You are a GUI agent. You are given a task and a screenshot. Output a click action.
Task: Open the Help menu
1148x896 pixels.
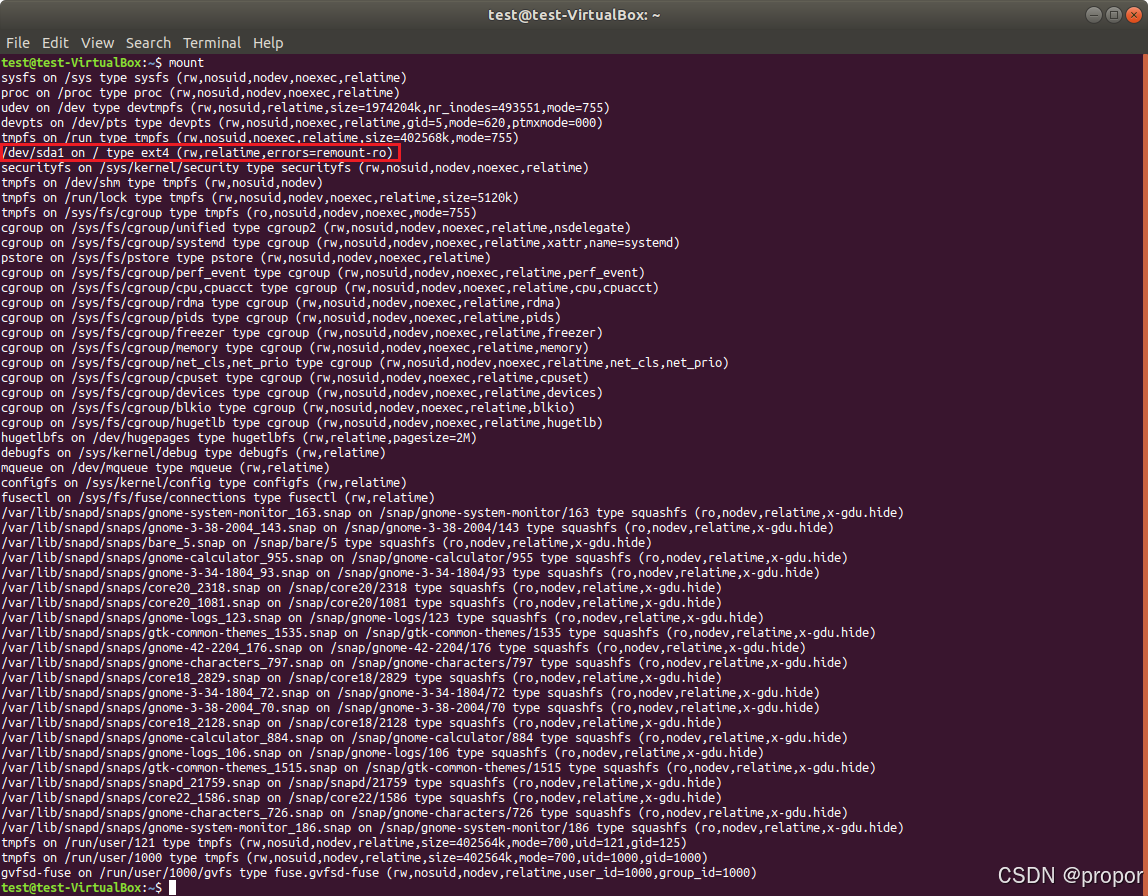pos(268,43)
